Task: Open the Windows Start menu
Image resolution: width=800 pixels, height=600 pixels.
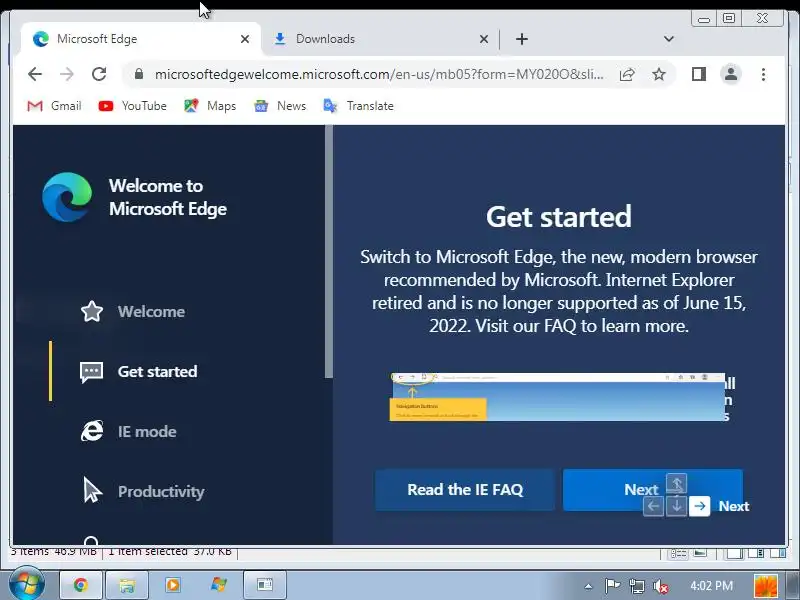Action: point(26,583)
